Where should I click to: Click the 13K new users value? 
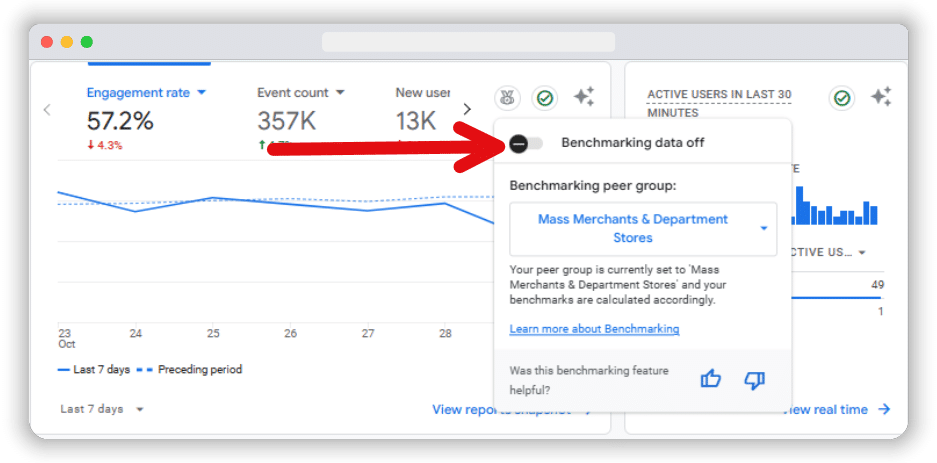(417, 121)
